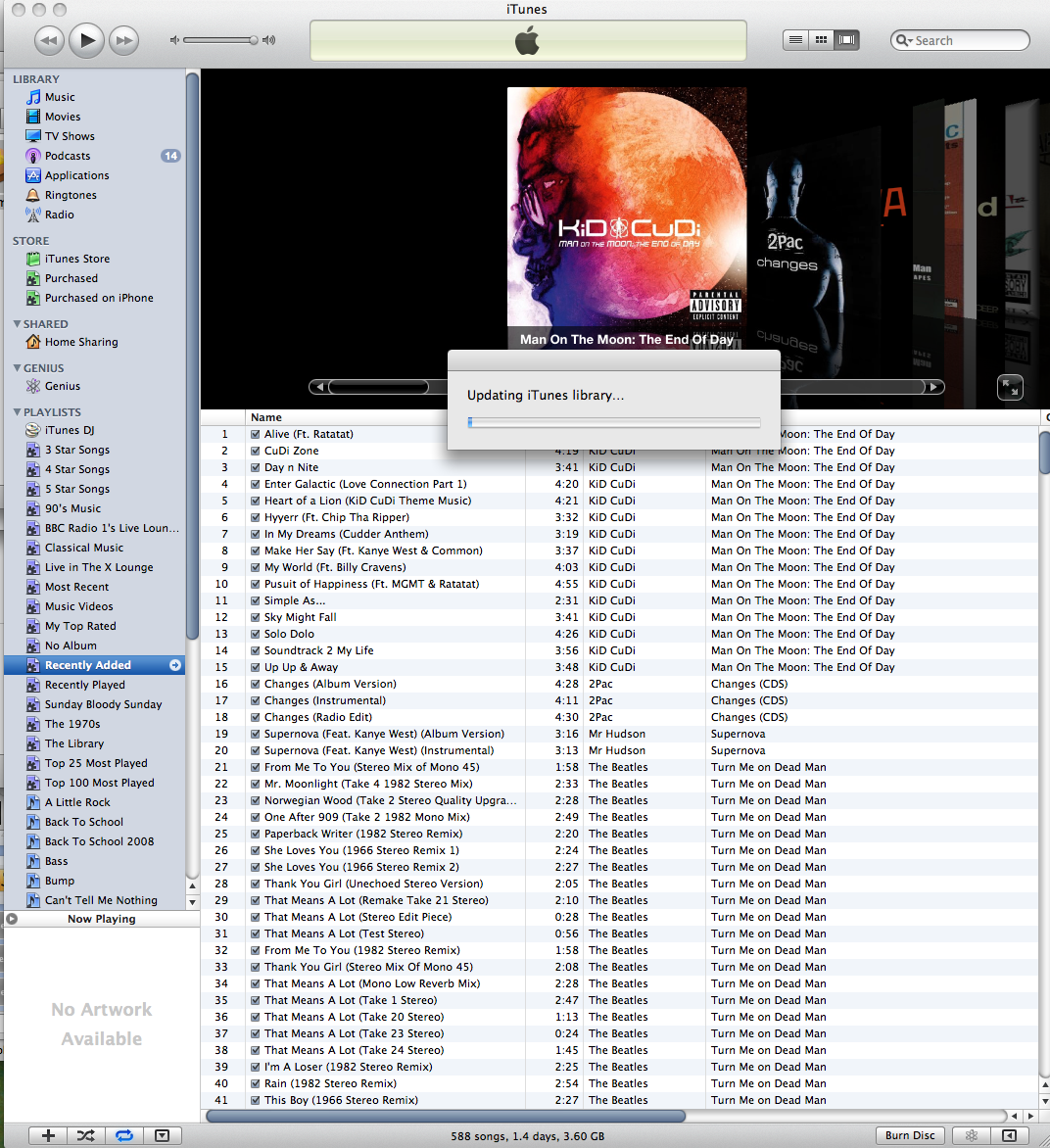This screenshot has width=1050, height=1148.
Task: Select the 3 Star Songs playlist
Action: pyautogui.click(x=77, y=451)
